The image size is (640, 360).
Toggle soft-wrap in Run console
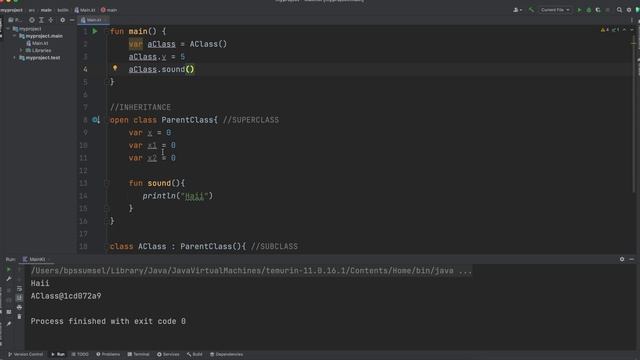coord(19,289)
